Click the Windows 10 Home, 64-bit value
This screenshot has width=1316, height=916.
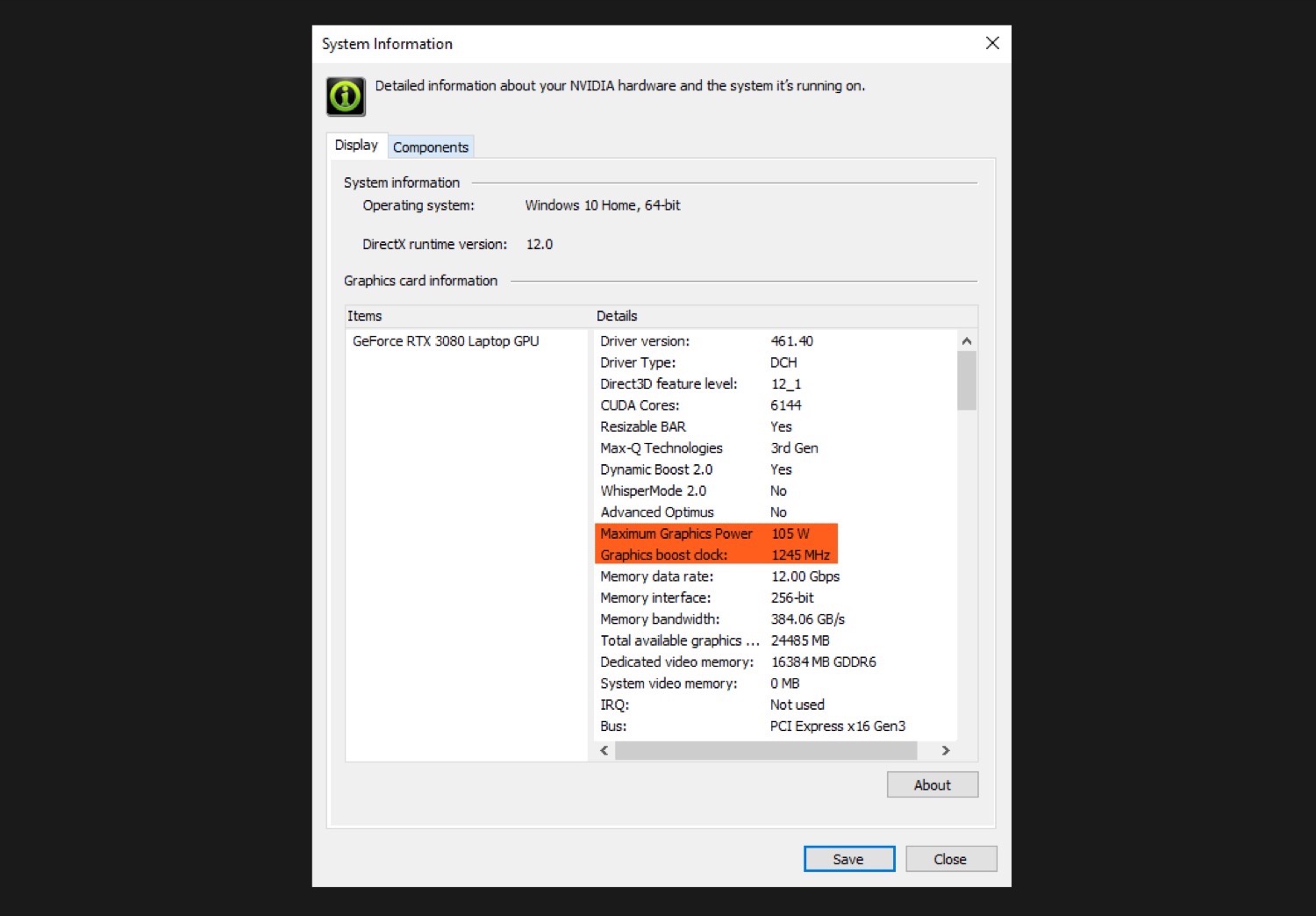[603, 205]
